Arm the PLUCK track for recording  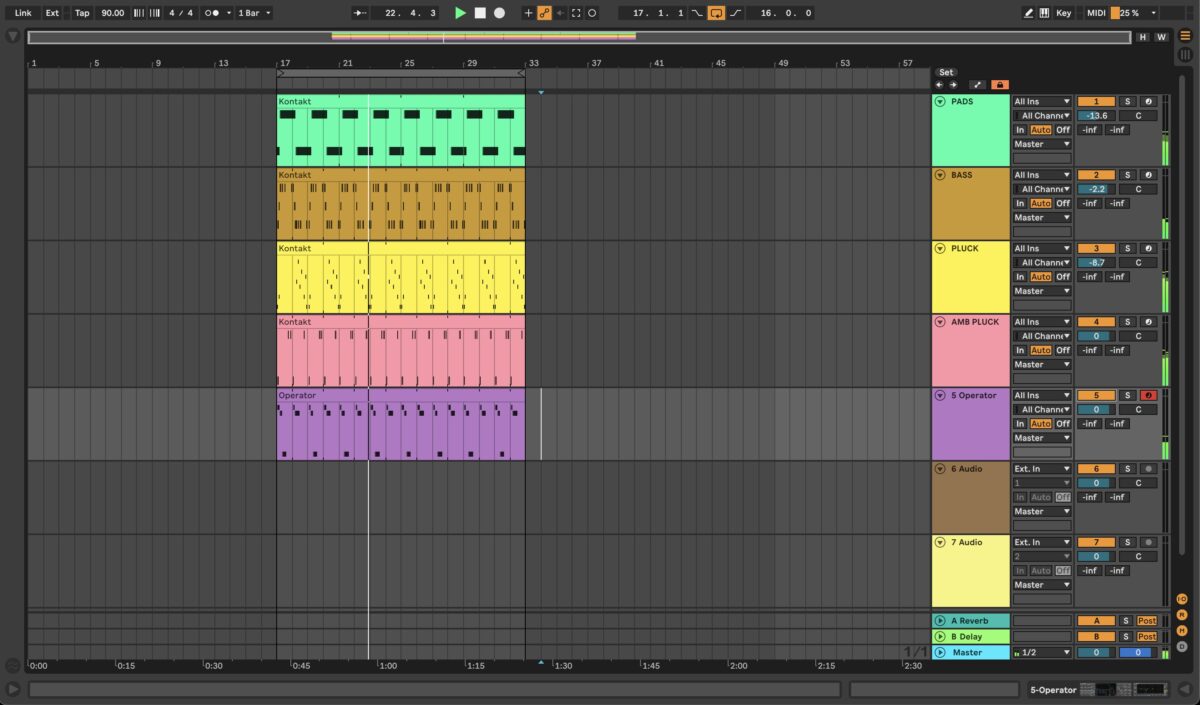point(1148,248)
